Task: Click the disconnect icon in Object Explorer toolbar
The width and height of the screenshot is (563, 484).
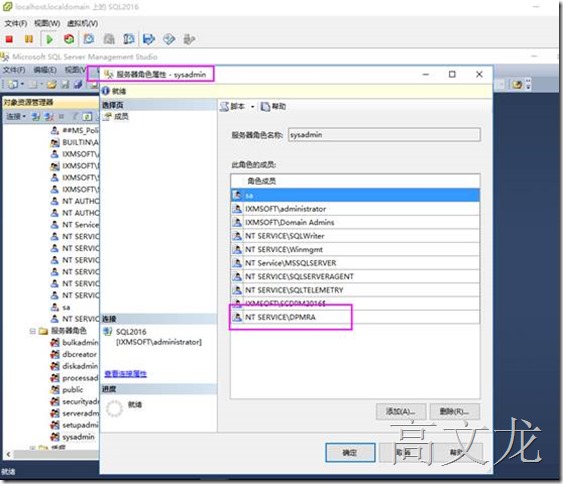Action: tap(49, 116)
